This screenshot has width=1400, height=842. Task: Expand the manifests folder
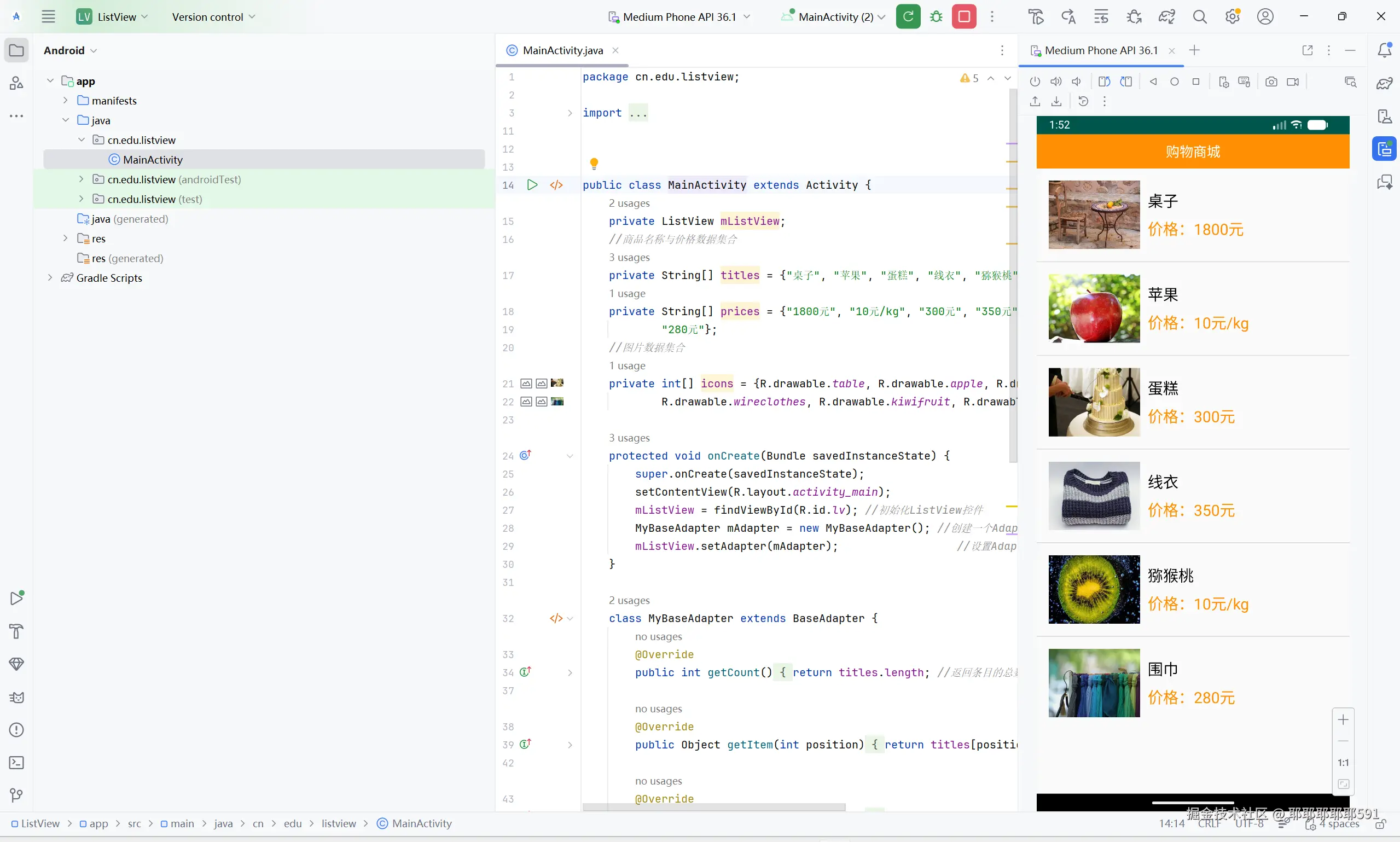point(65,101)
